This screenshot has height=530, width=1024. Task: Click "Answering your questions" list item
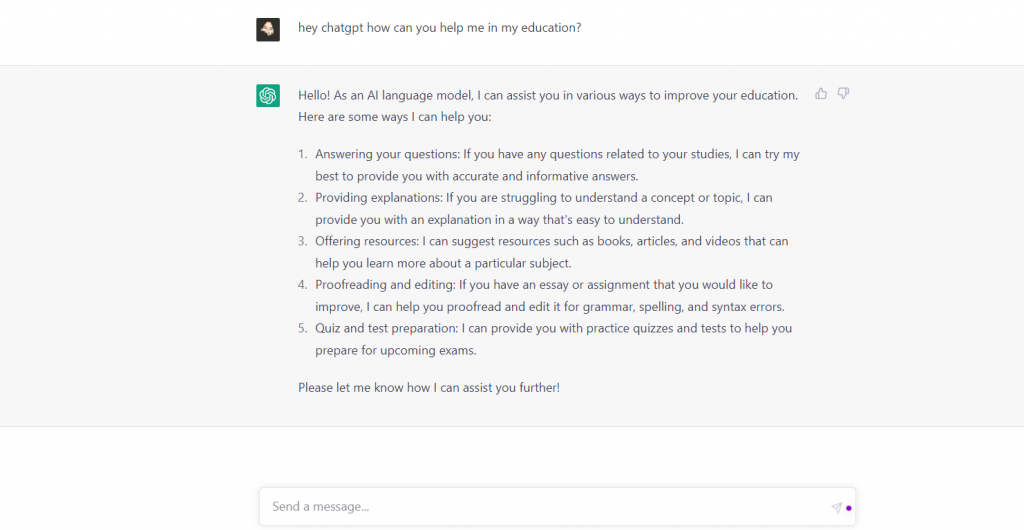click(557, 154)
